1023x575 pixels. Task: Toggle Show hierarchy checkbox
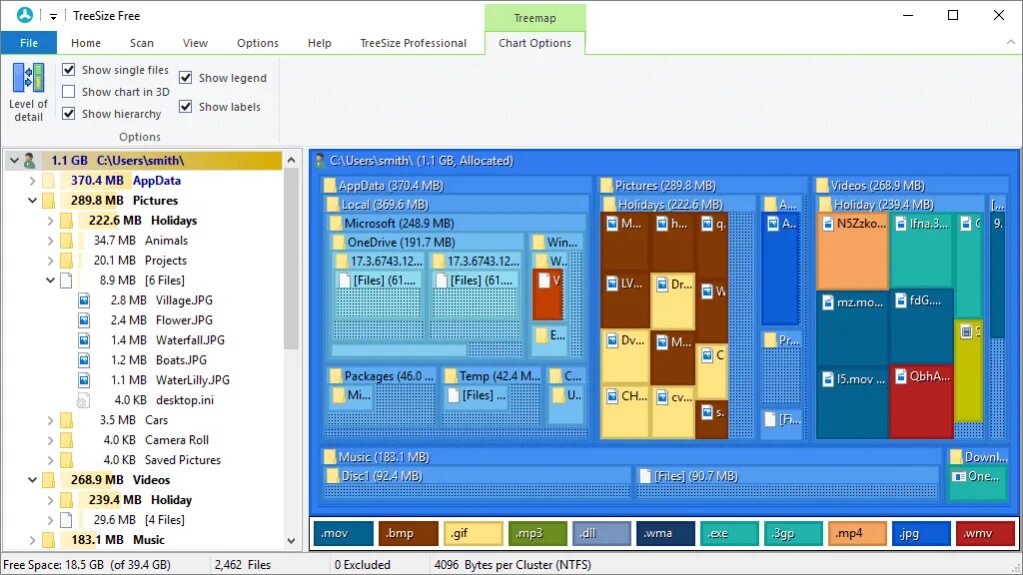[69, 114]
